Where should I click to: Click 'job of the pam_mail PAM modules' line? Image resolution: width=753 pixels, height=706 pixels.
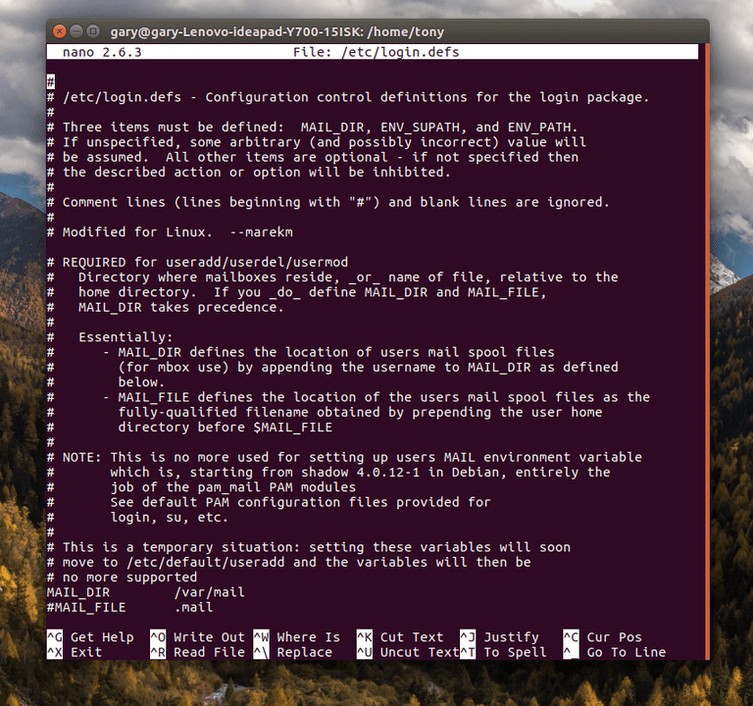pos(202,487)
